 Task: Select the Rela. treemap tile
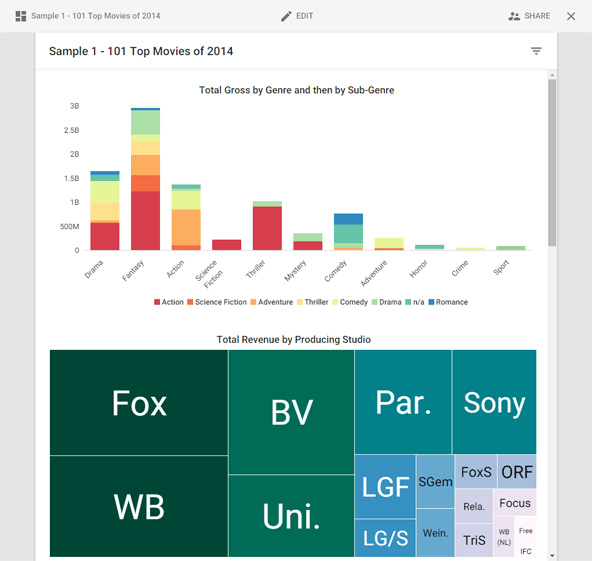point(474,506)
